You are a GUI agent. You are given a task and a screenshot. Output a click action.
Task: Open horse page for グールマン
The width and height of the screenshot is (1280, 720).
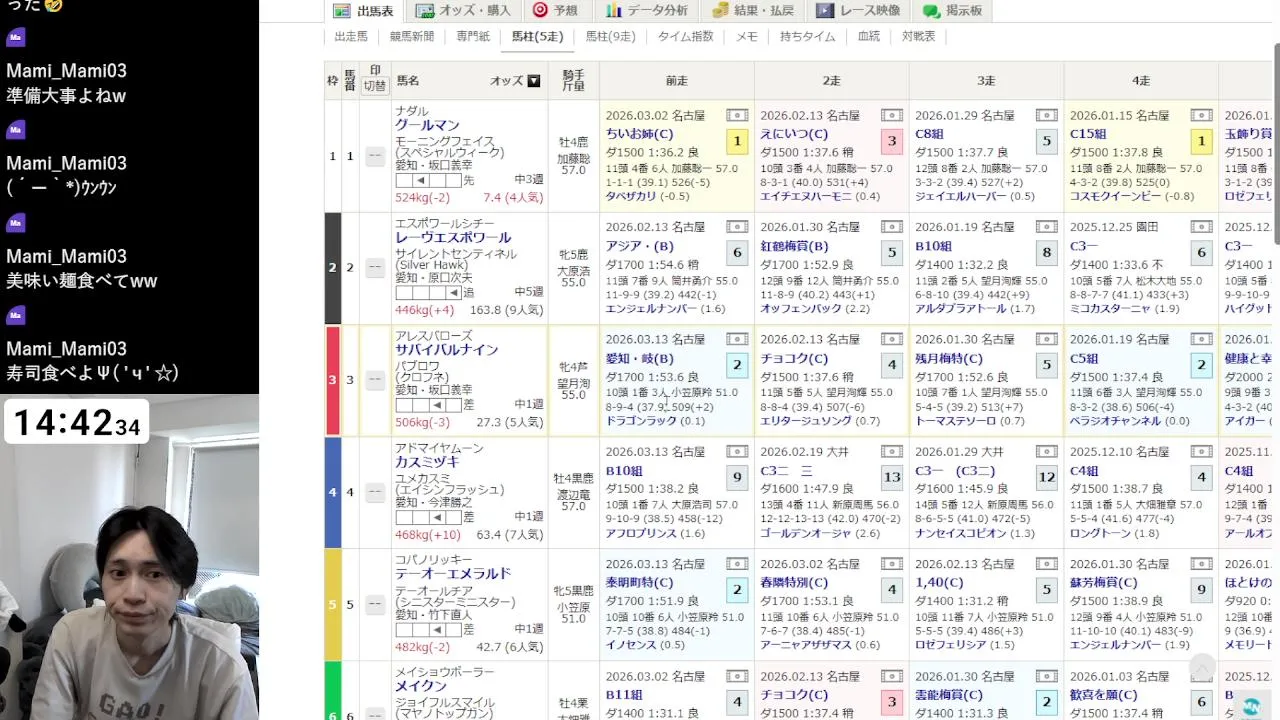click(x=427, y=126)
